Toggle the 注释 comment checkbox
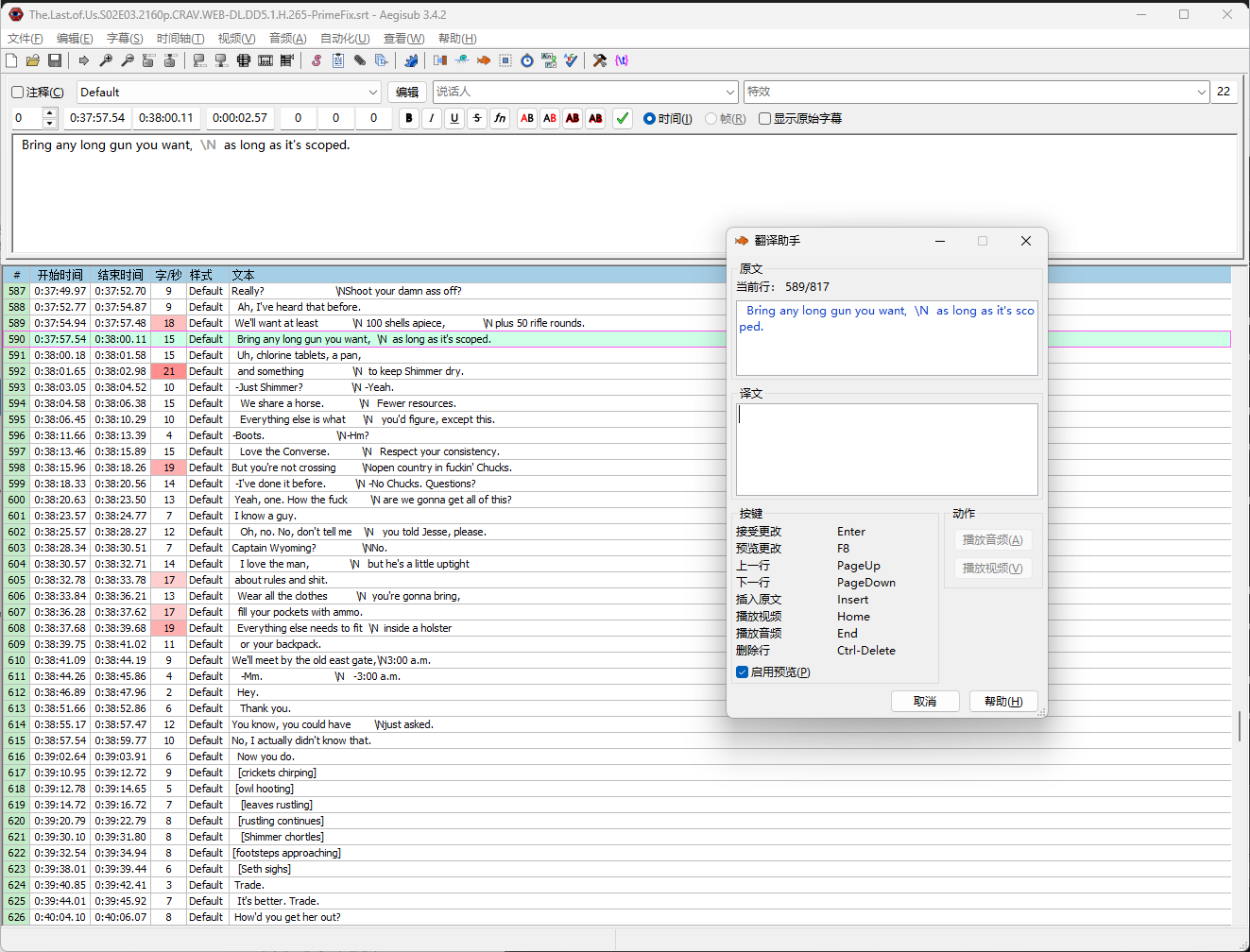The image size is (1250, 952). pyautogui.click(x=38, y=92)
